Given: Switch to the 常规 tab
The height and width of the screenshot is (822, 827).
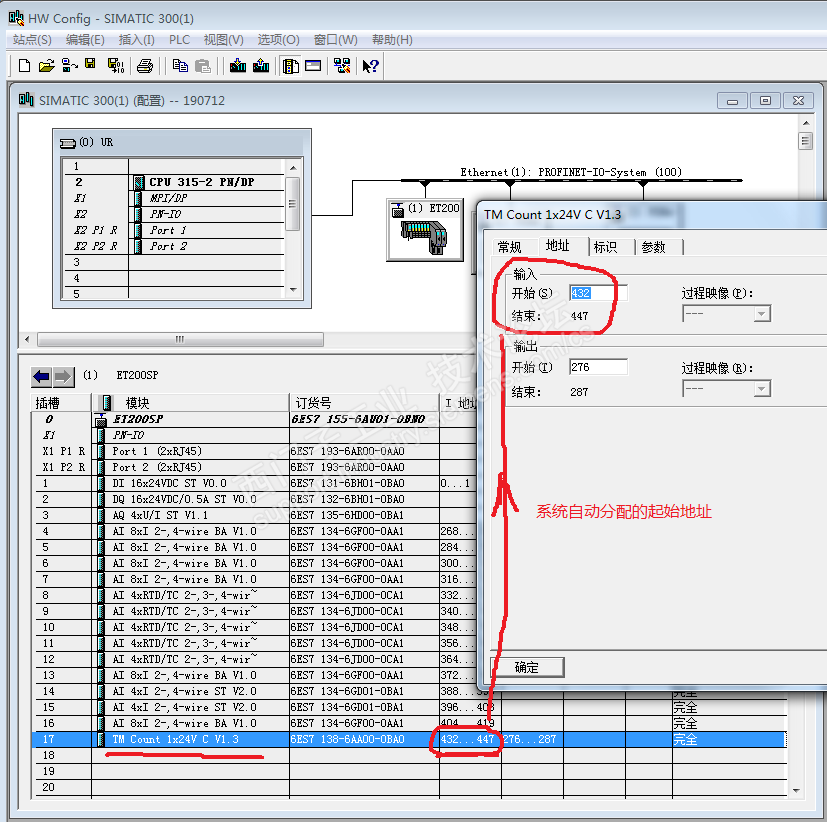Looking at the screenshot, I should tap(509, 247).
